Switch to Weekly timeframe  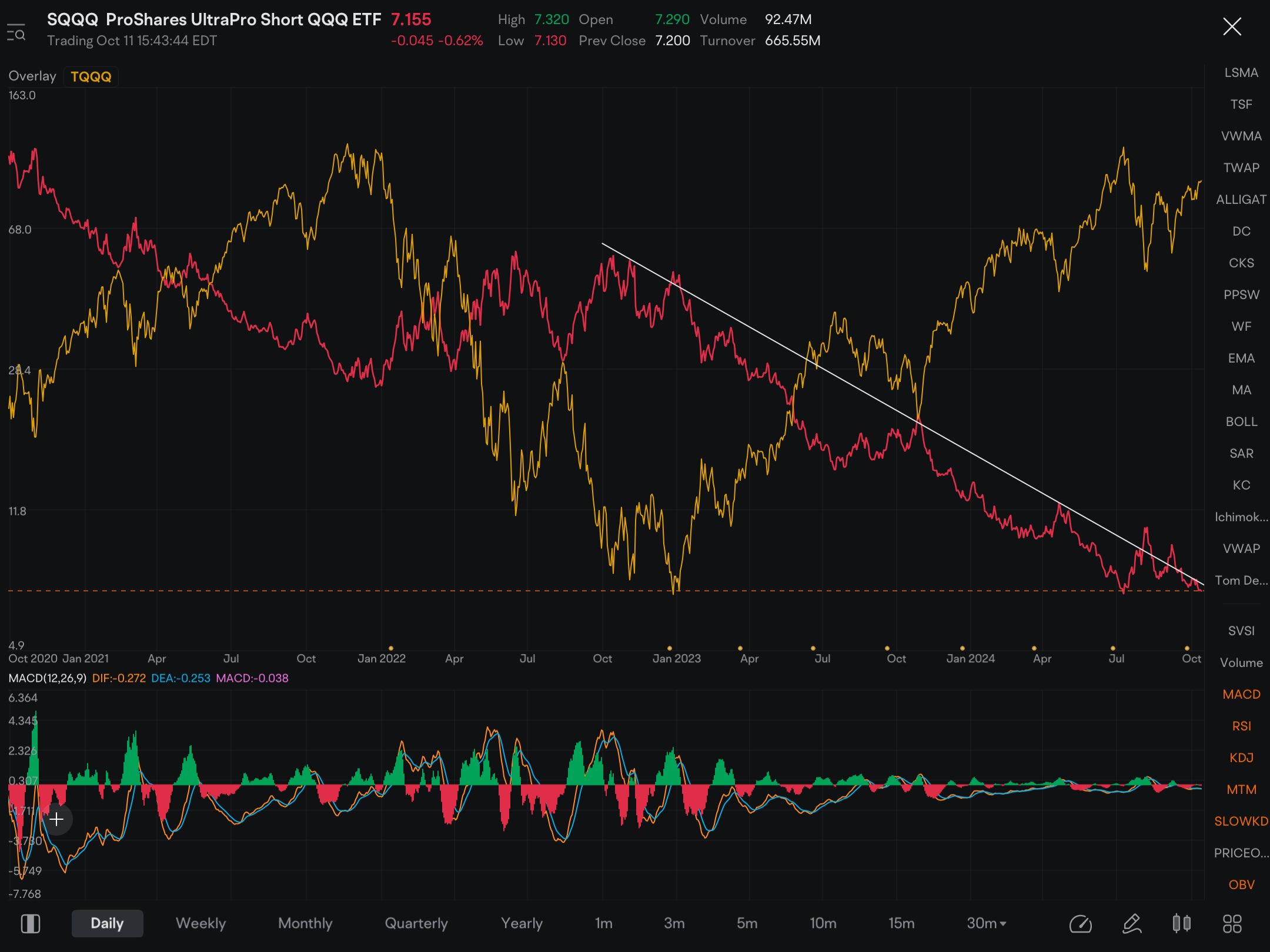[200, 923]
